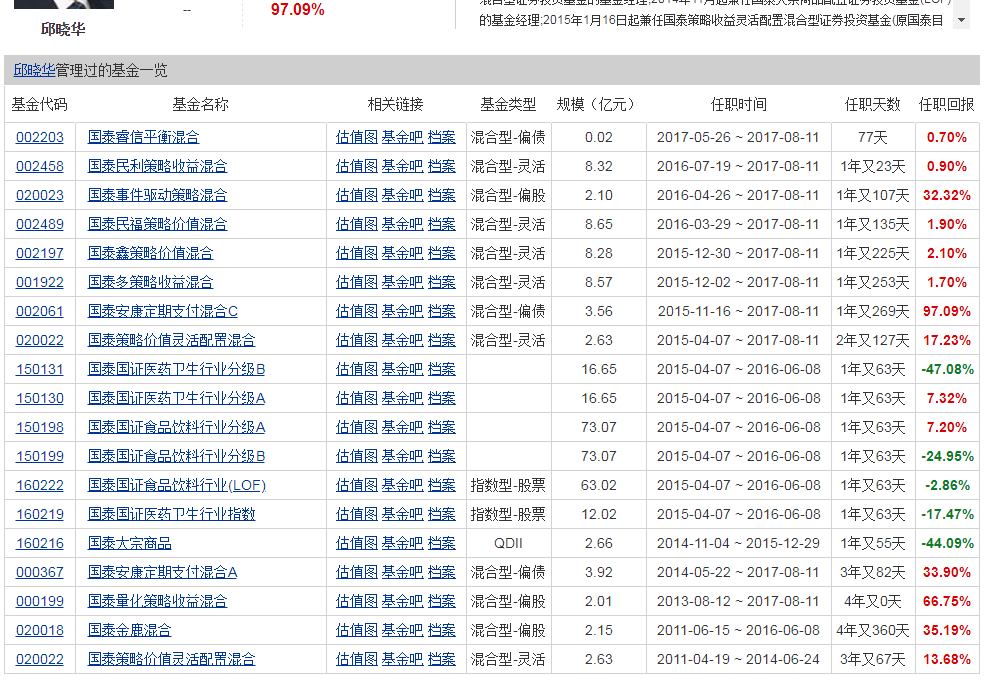984x688 pixels.
Task: Click the 任职回报 column header
Action: coord(946,104)
